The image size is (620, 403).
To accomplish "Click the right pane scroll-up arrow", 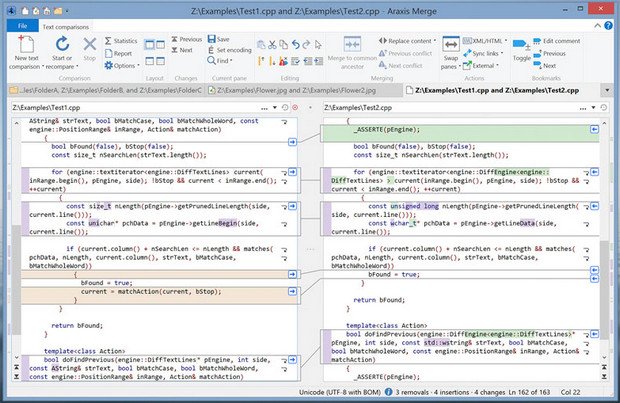I will click(x=604, y=123).
